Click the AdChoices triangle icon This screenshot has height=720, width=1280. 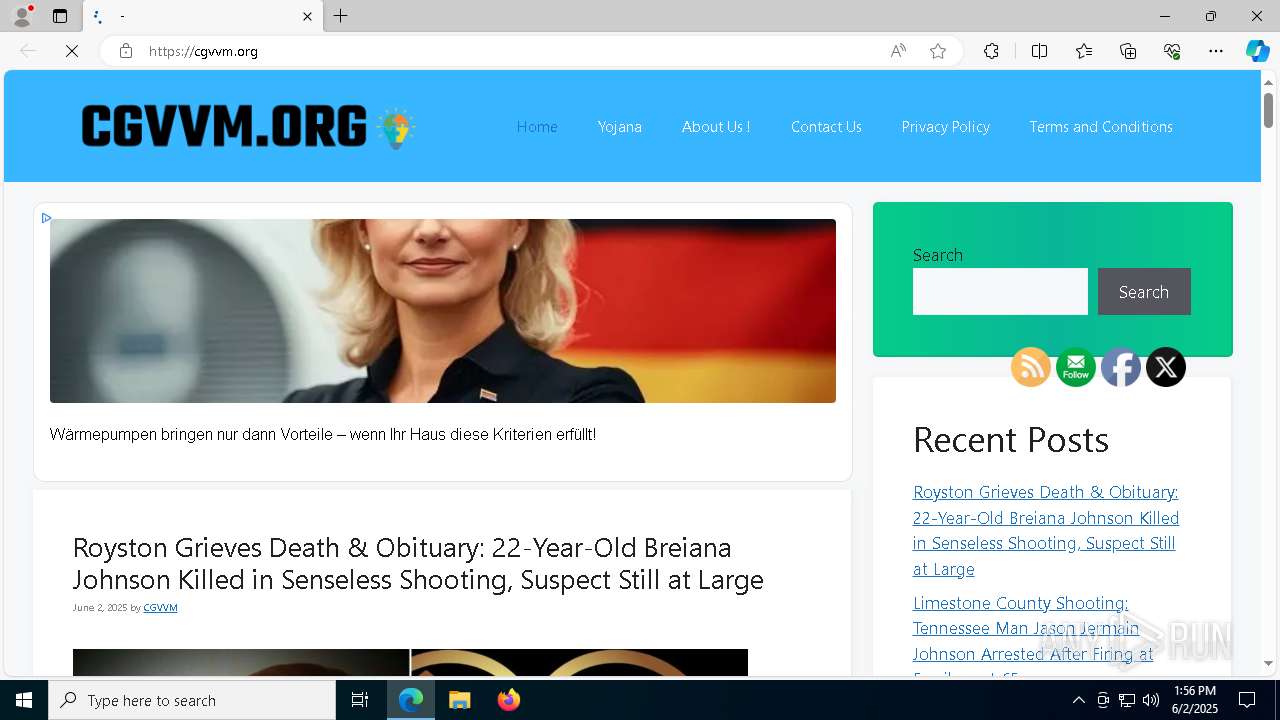pyautogui.click(x=46, y=218)
